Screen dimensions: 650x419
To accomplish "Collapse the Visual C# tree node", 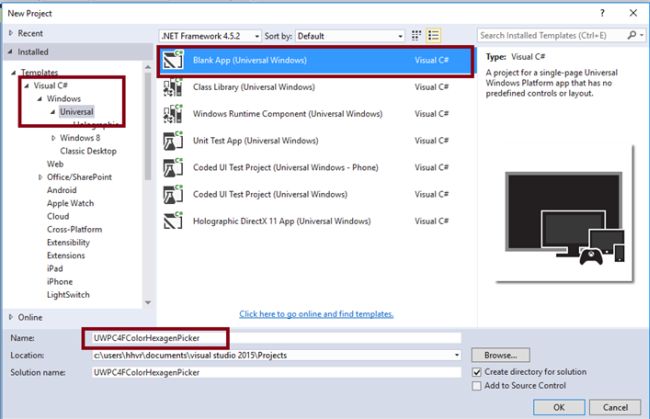I will point(27,86).
